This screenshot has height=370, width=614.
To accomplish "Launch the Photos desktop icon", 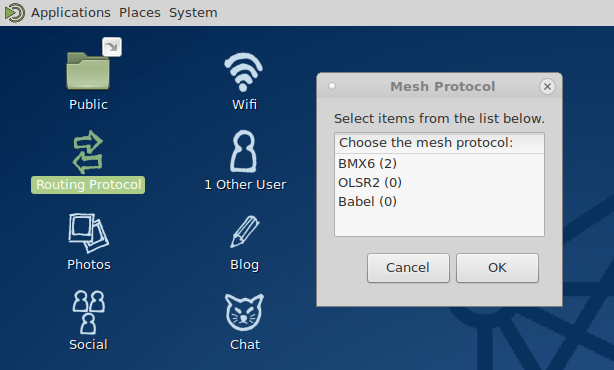I will coord(88,233).
